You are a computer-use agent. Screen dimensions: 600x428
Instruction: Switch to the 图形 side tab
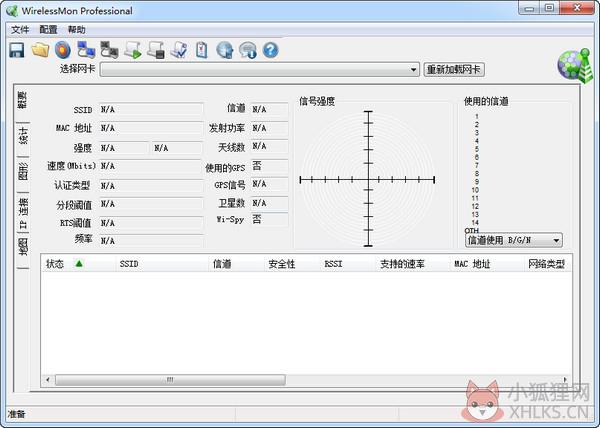(x=23, y=171)
